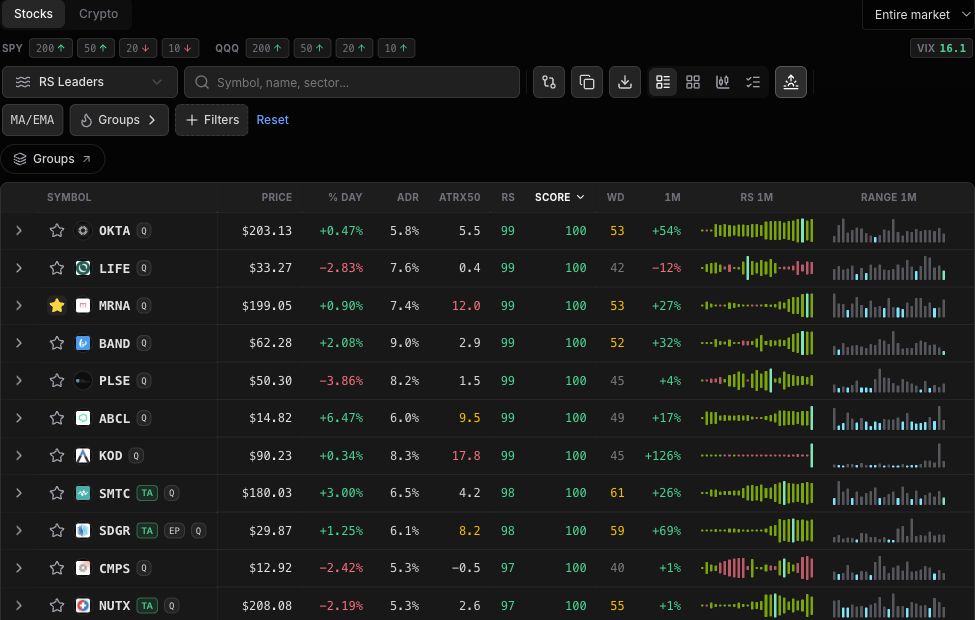Screen dimensions: 975x620
Task: Click the symbol search input field
Action: point(352,82)
